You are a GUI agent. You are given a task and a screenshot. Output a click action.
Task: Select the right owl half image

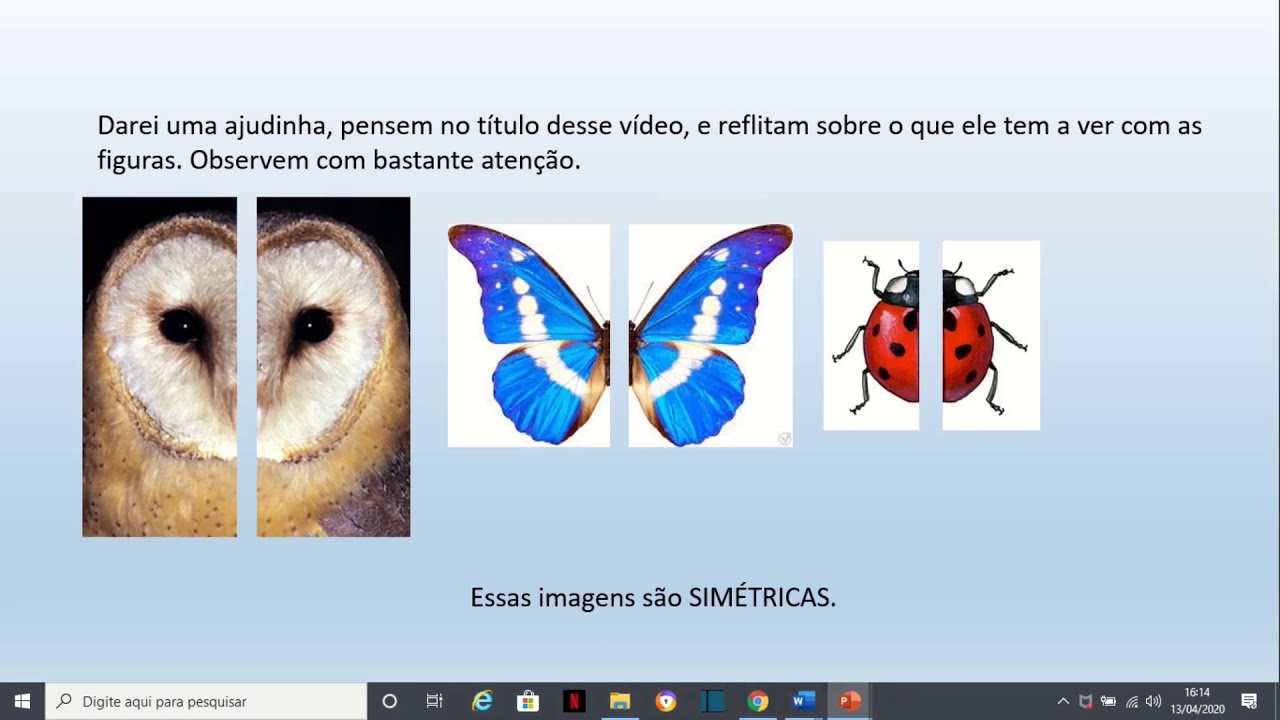(333, 367)
